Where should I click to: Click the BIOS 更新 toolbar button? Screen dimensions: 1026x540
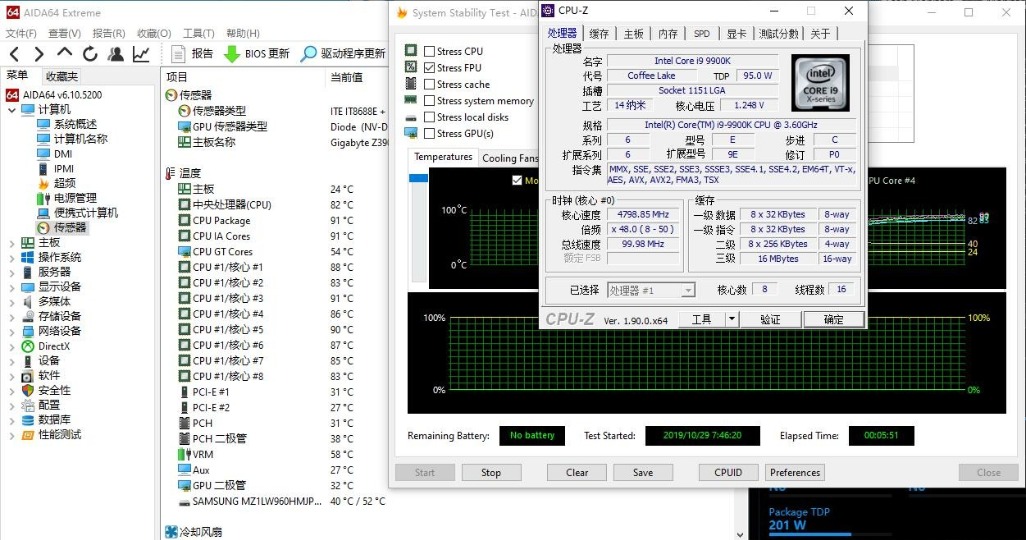(x=256, y=54)
